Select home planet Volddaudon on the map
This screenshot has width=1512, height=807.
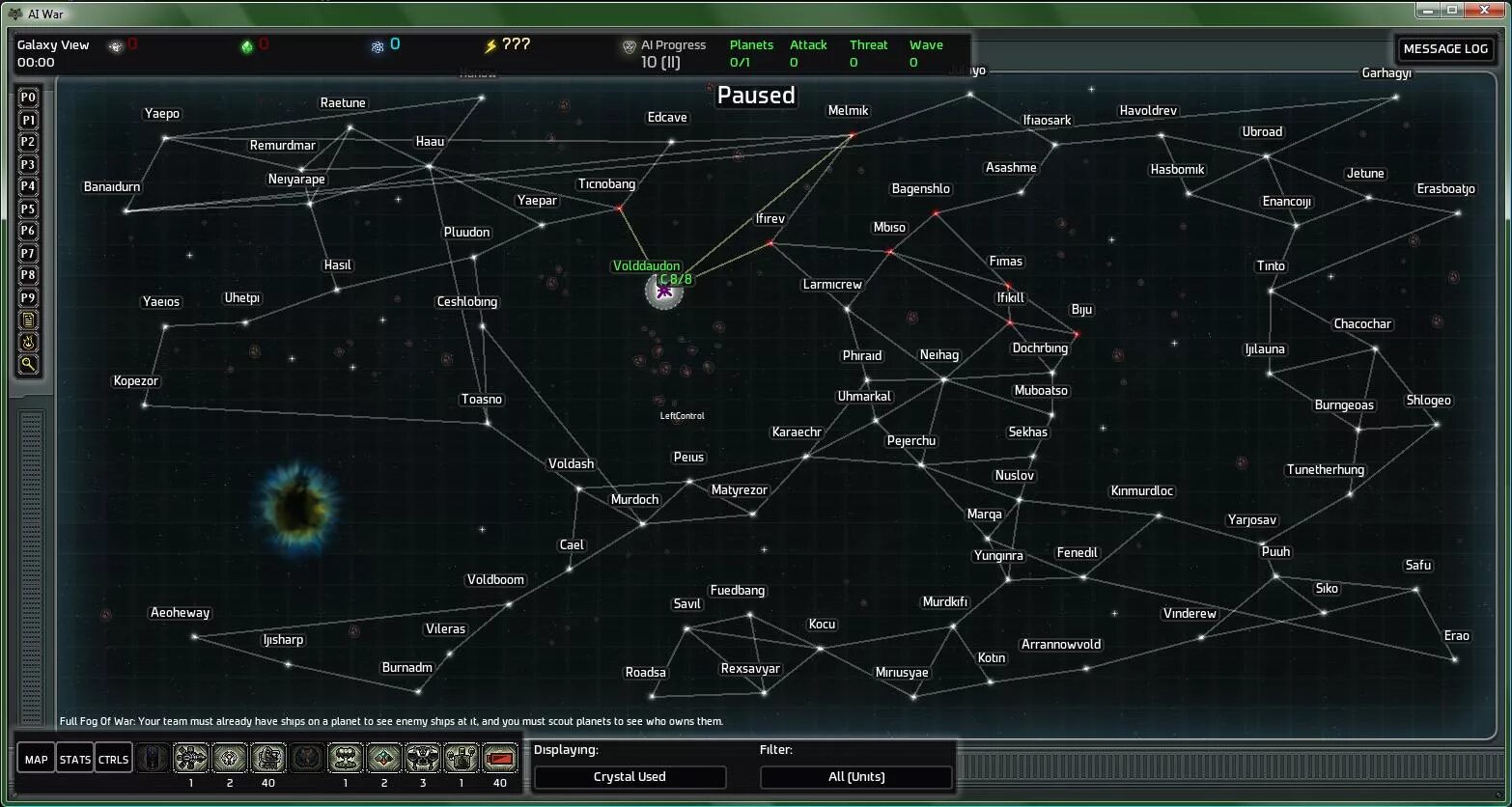pyautogui.click(x=663, y=291)
